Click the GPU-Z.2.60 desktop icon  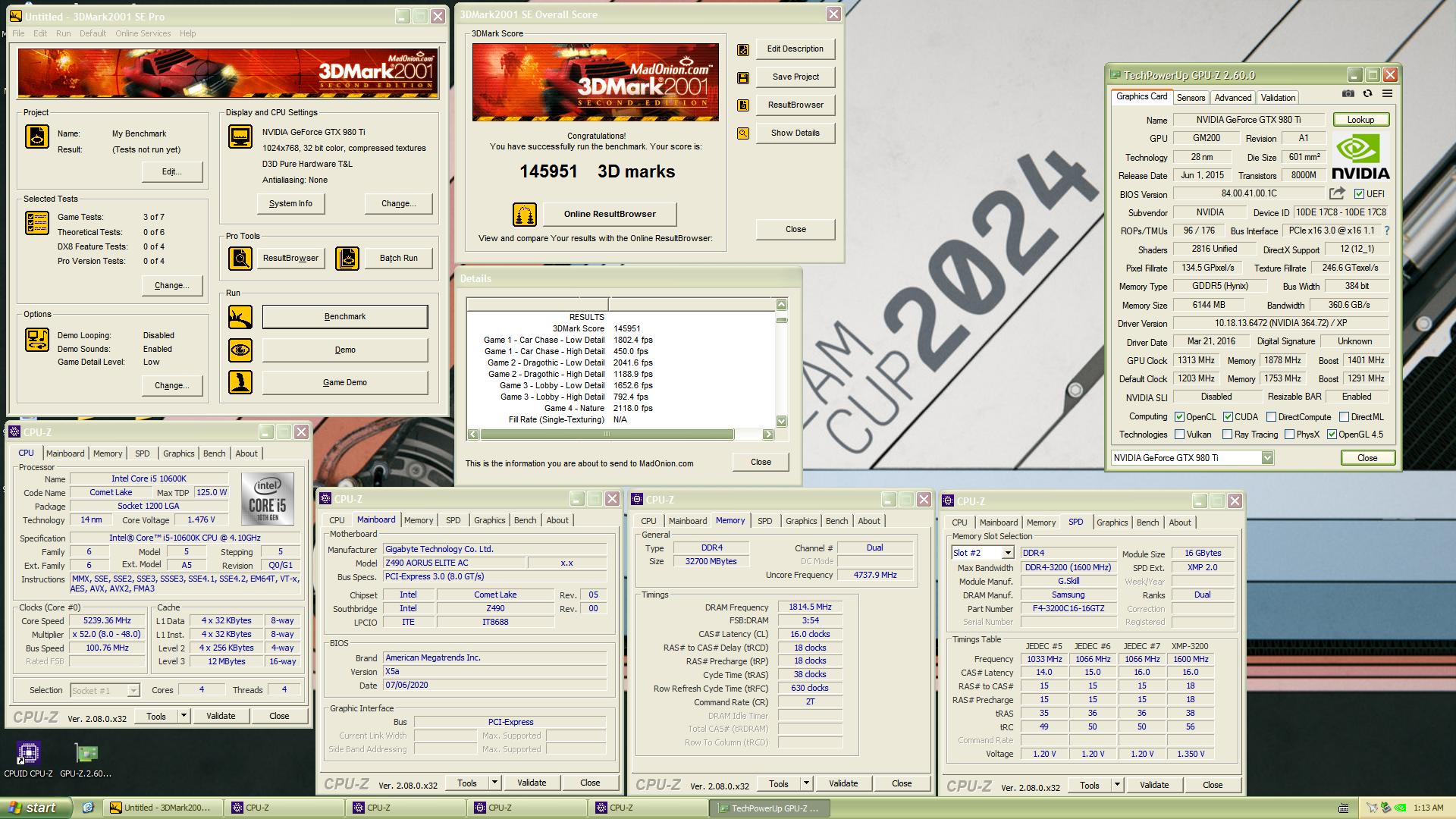click(86, 760)
